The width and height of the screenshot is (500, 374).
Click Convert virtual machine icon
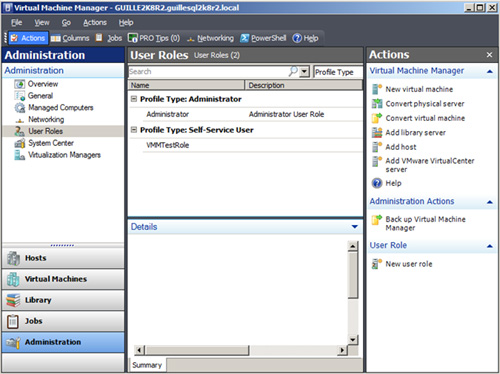click(x=377, y=118)
